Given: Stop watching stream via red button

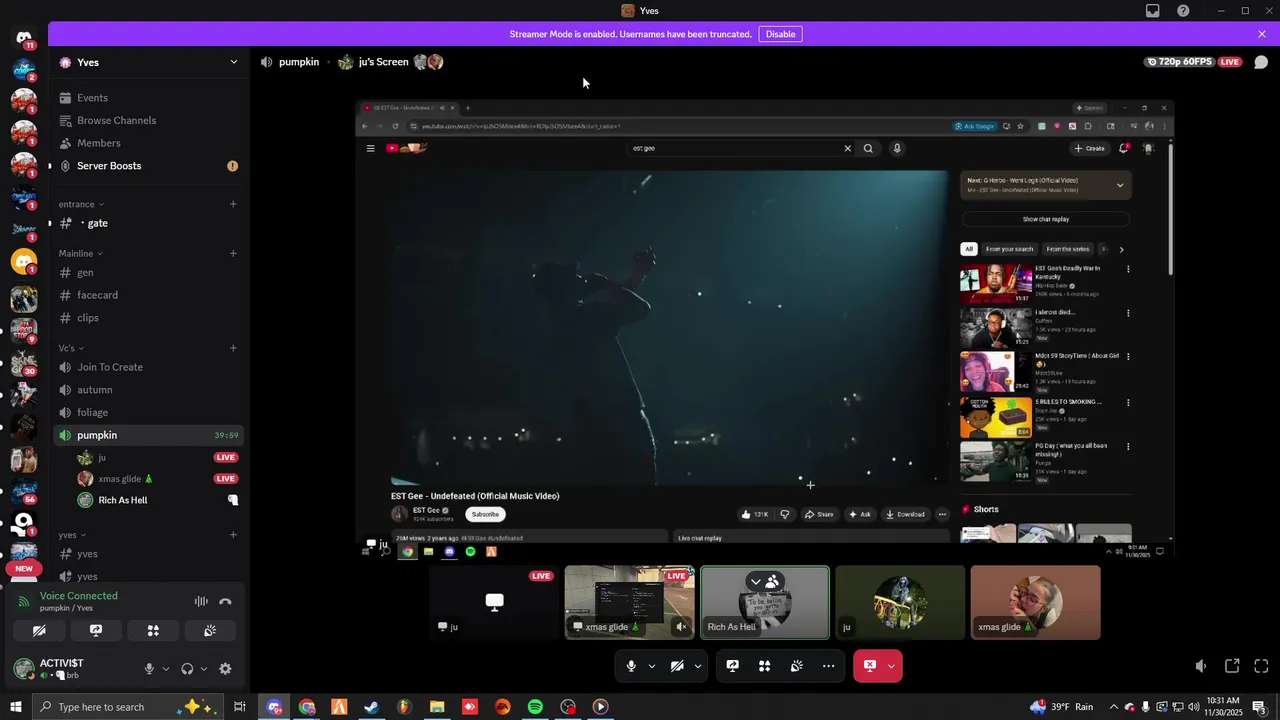Looking at the screenshot, I should click(869, 666).
